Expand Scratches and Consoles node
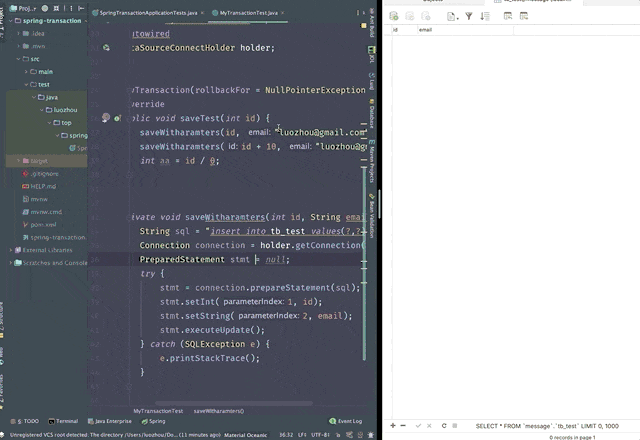This screenshot has height=440, width=640. tap(11, 263)
